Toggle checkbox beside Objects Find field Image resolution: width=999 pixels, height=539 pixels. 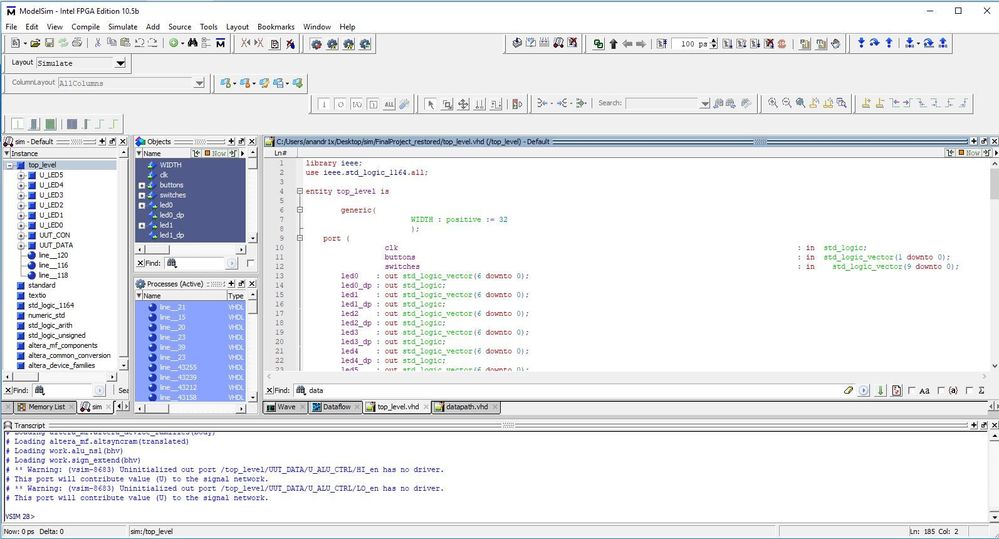250,263
